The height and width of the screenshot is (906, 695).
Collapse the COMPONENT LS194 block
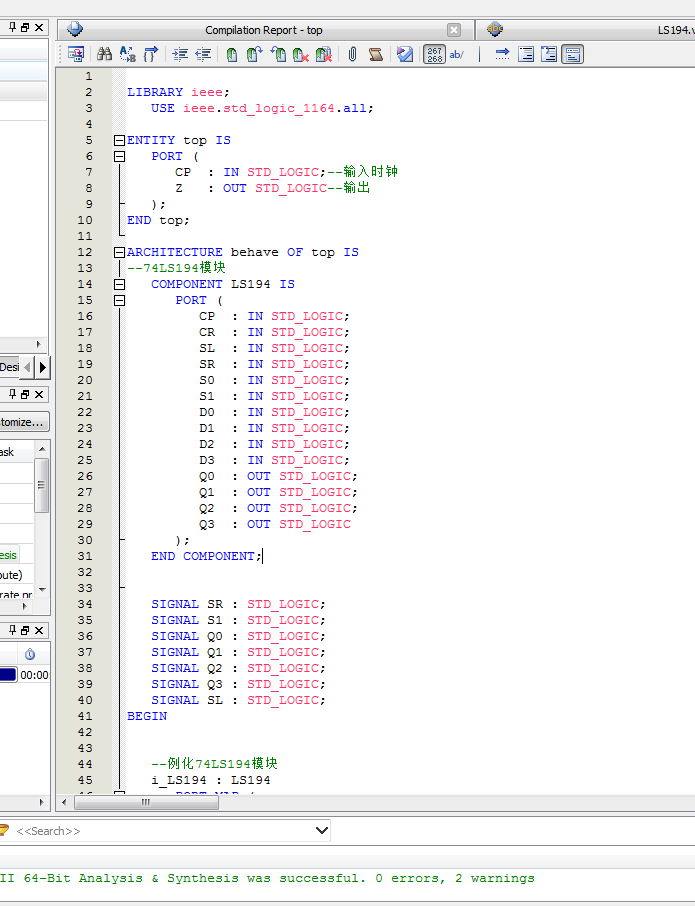[x=120, y=284]
